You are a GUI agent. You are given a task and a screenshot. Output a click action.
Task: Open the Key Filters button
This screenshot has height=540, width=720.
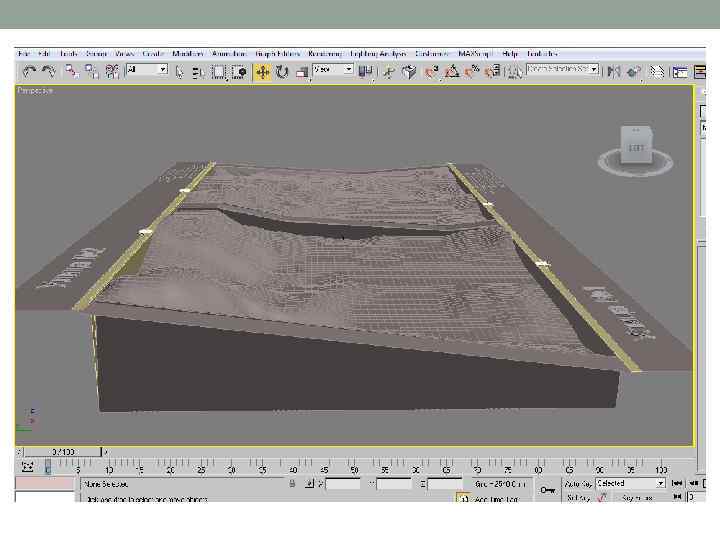(637, 497)
